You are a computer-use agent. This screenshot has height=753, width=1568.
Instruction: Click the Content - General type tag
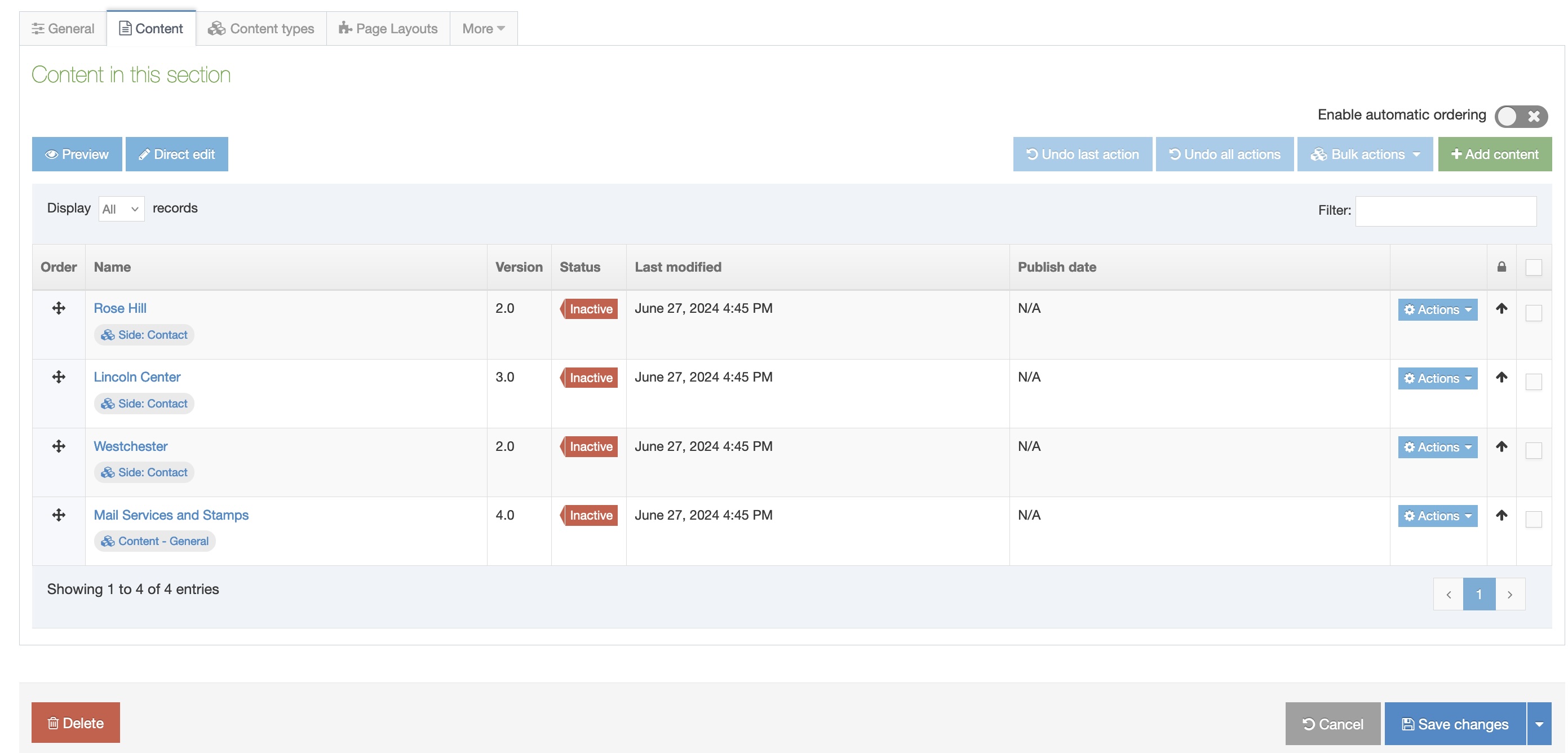pyautogui.click(x=154, y=541)
